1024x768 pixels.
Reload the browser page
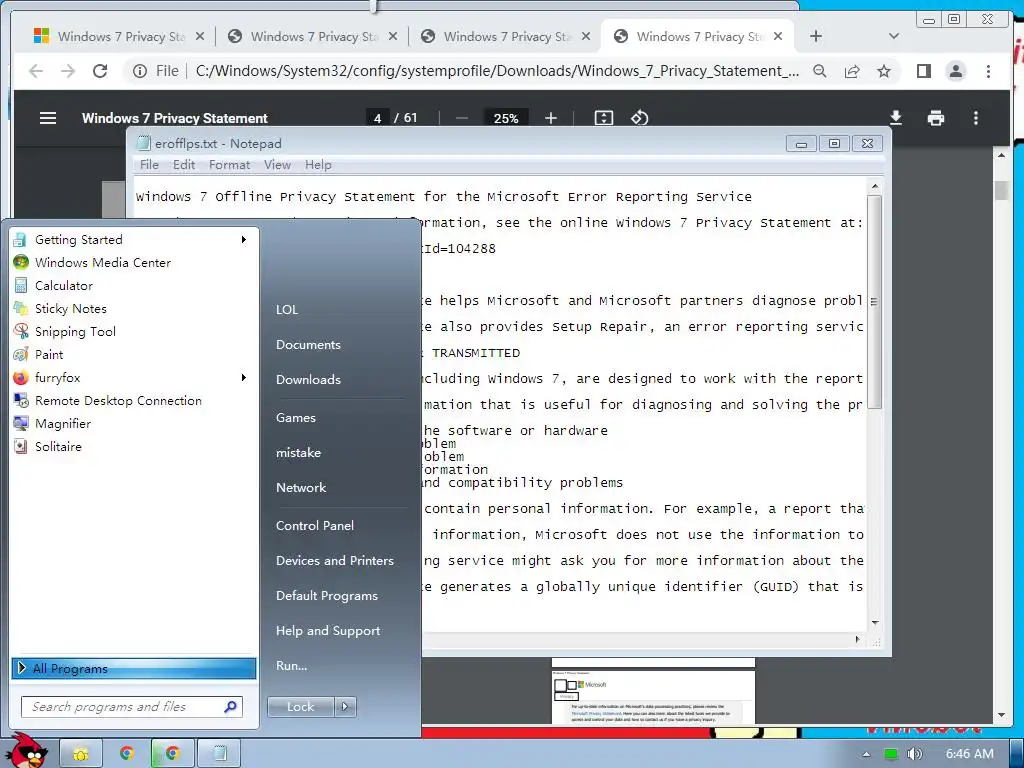pyautogui.click(x=100, y=71)
